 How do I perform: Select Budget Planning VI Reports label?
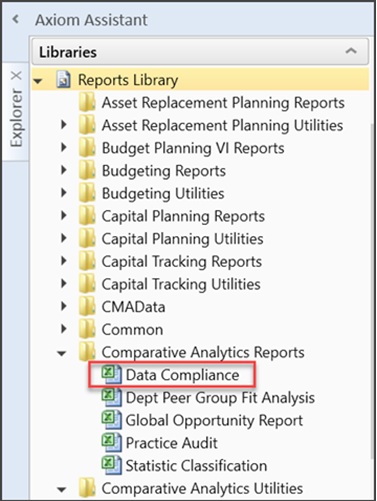click(x=193, y=148)
